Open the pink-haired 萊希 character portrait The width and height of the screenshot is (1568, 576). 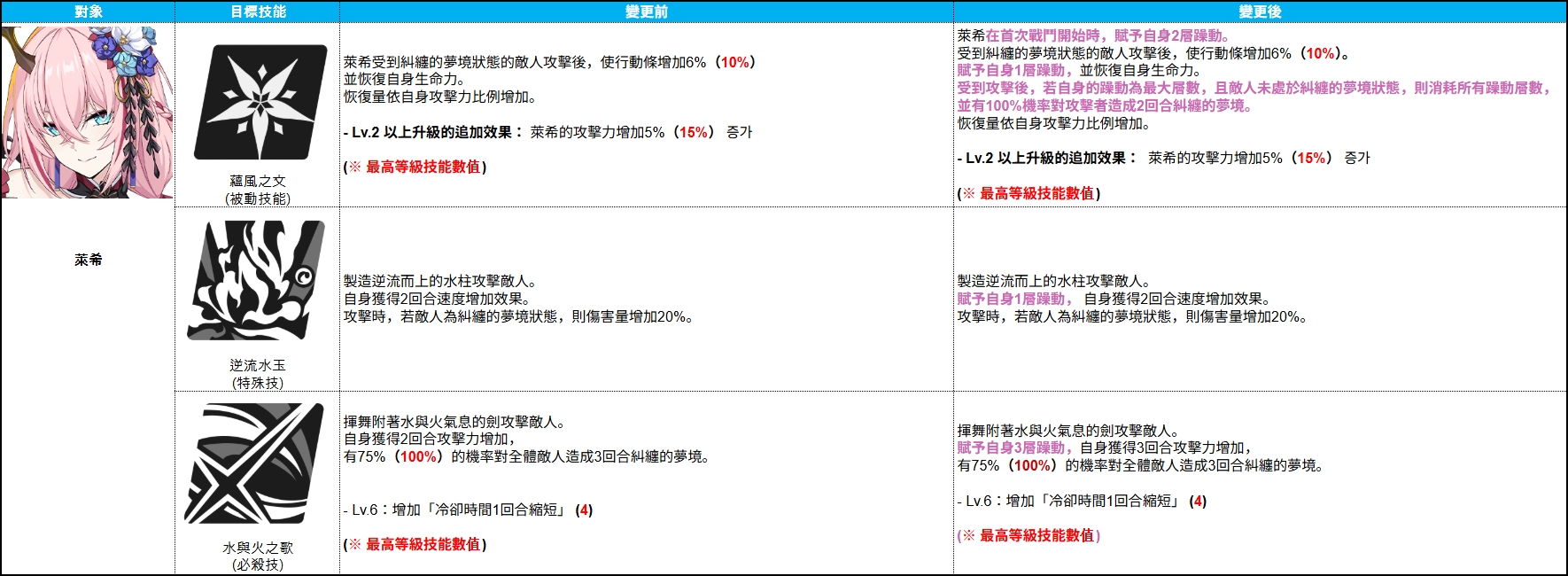point(88,112)
